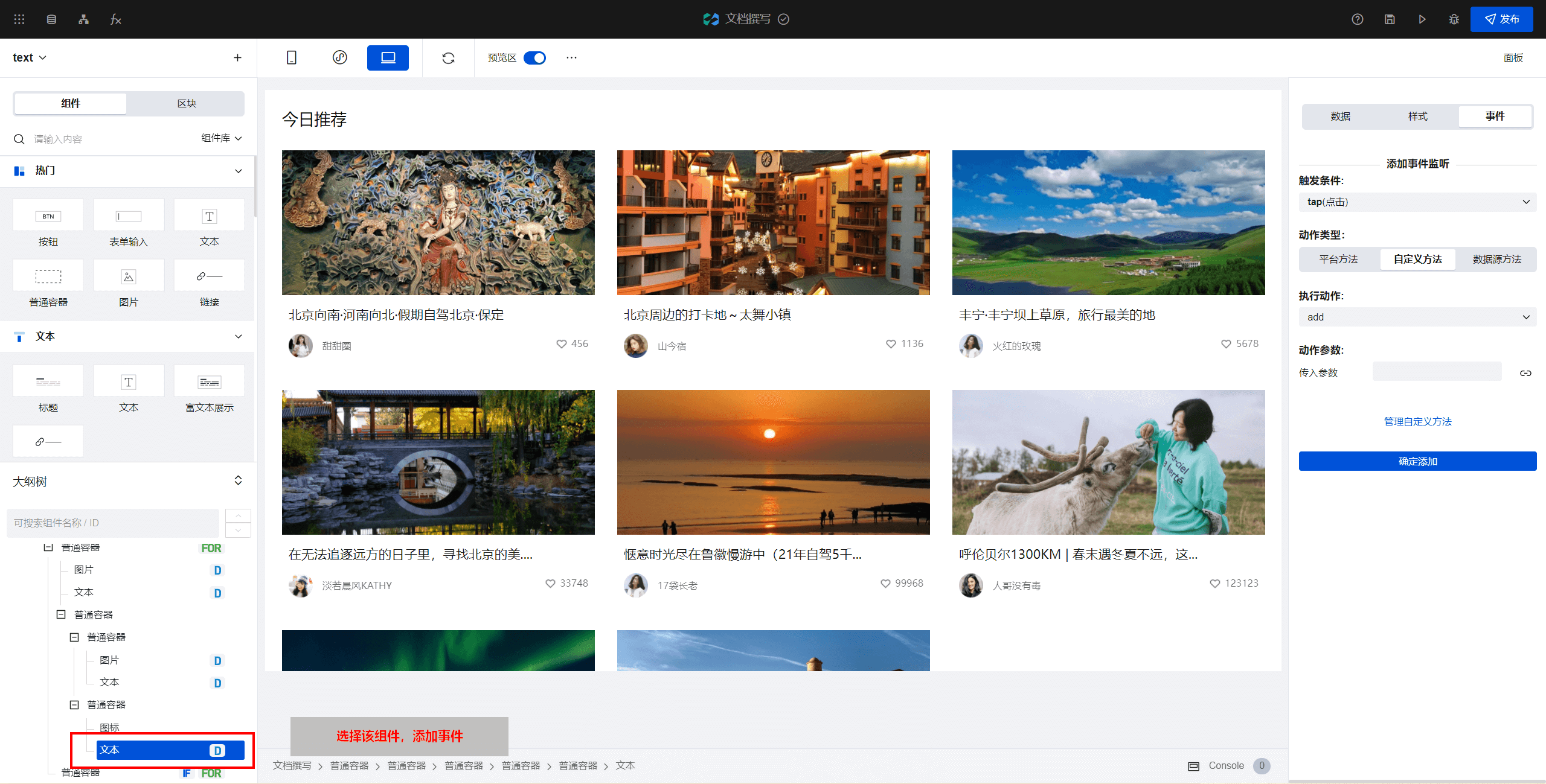Toggle the 预览区 switch off
This screenshot has height=784, width=1546.
[x=534, y=58]
